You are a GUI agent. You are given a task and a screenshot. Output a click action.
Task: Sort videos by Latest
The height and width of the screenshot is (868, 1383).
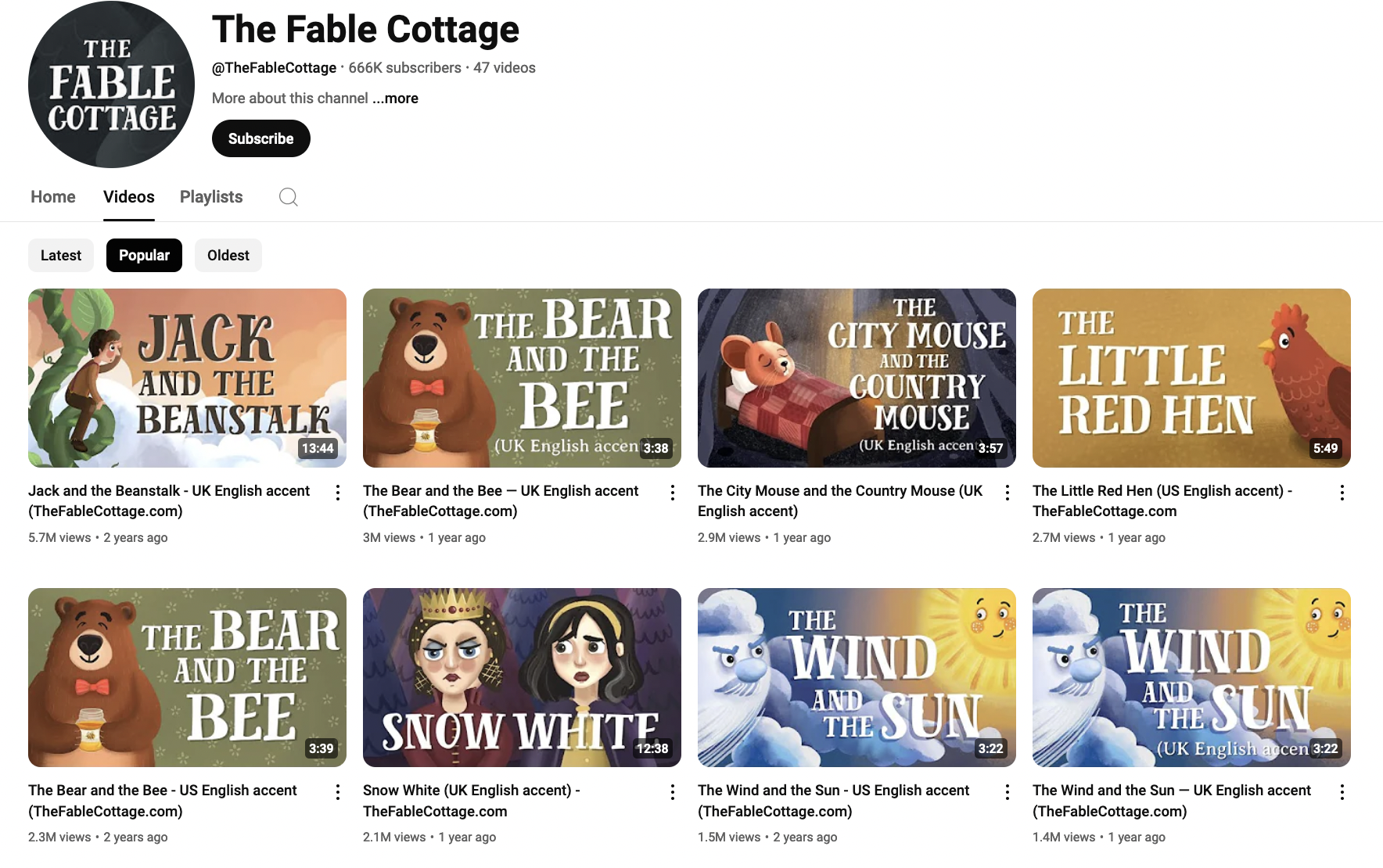(x=61, y=256)
